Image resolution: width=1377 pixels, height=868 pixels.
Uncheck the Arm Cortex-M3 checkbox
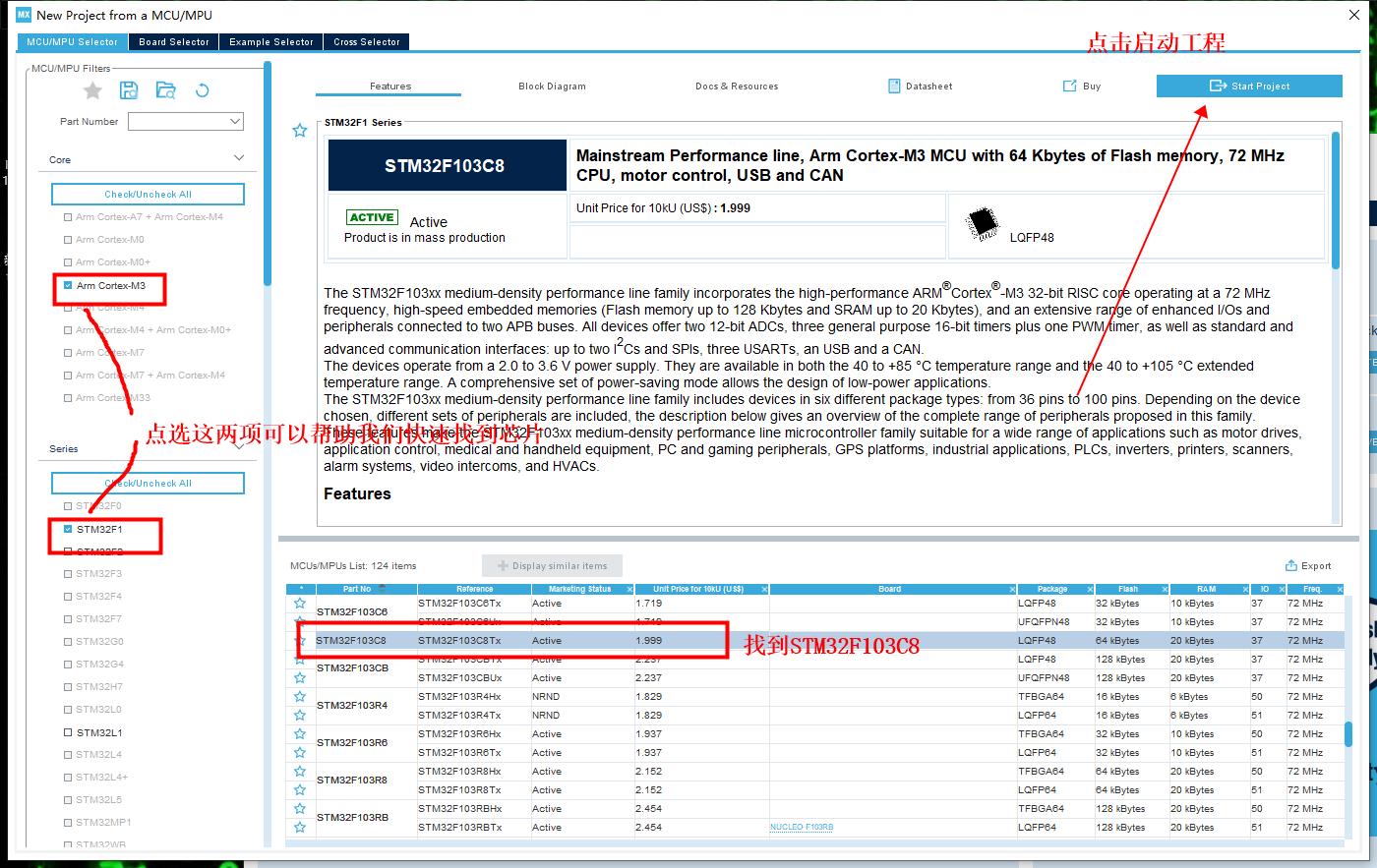(x=68, y=285)
